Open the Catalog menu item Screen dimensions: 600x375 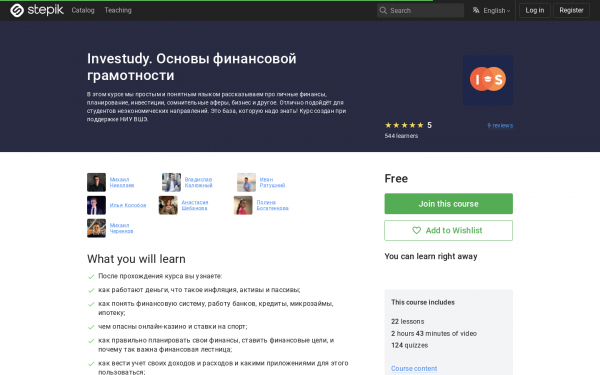(x=83, y=10)
